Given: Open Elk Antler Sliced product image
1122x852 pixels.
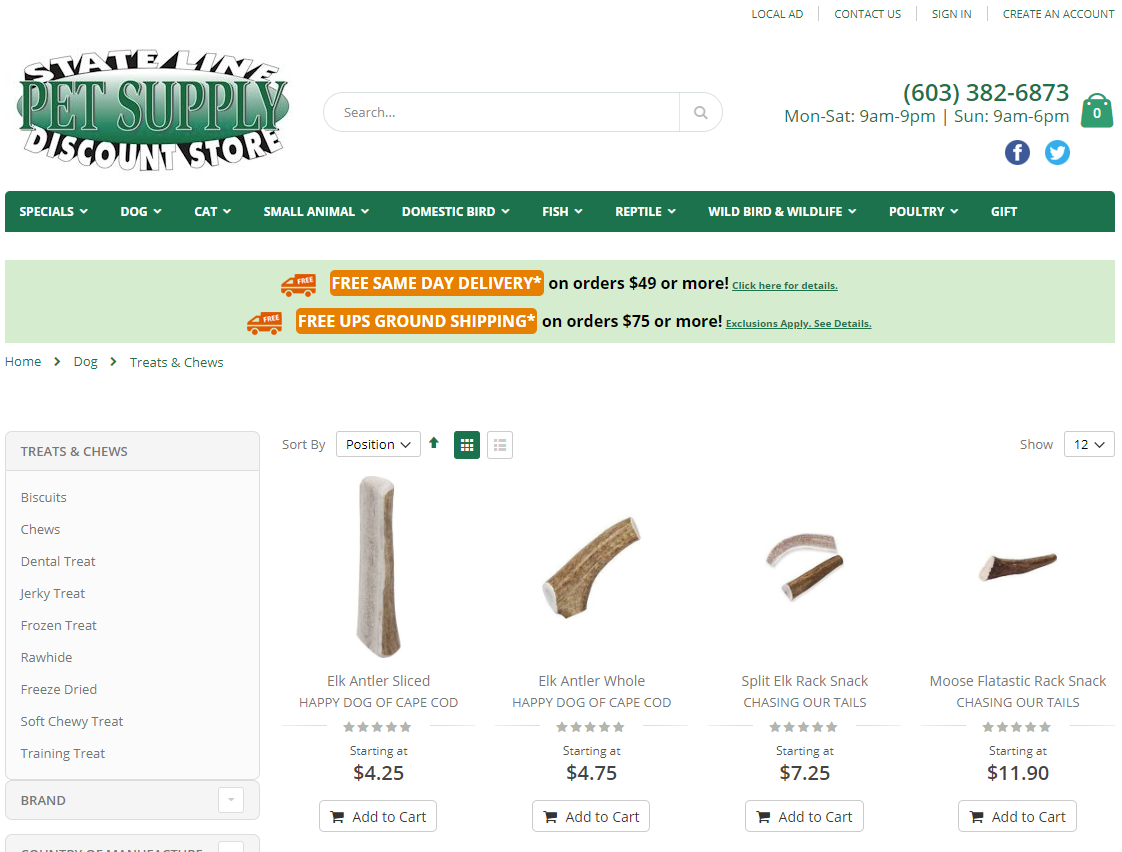Looking at the screenshot, I should coord(378,567).
